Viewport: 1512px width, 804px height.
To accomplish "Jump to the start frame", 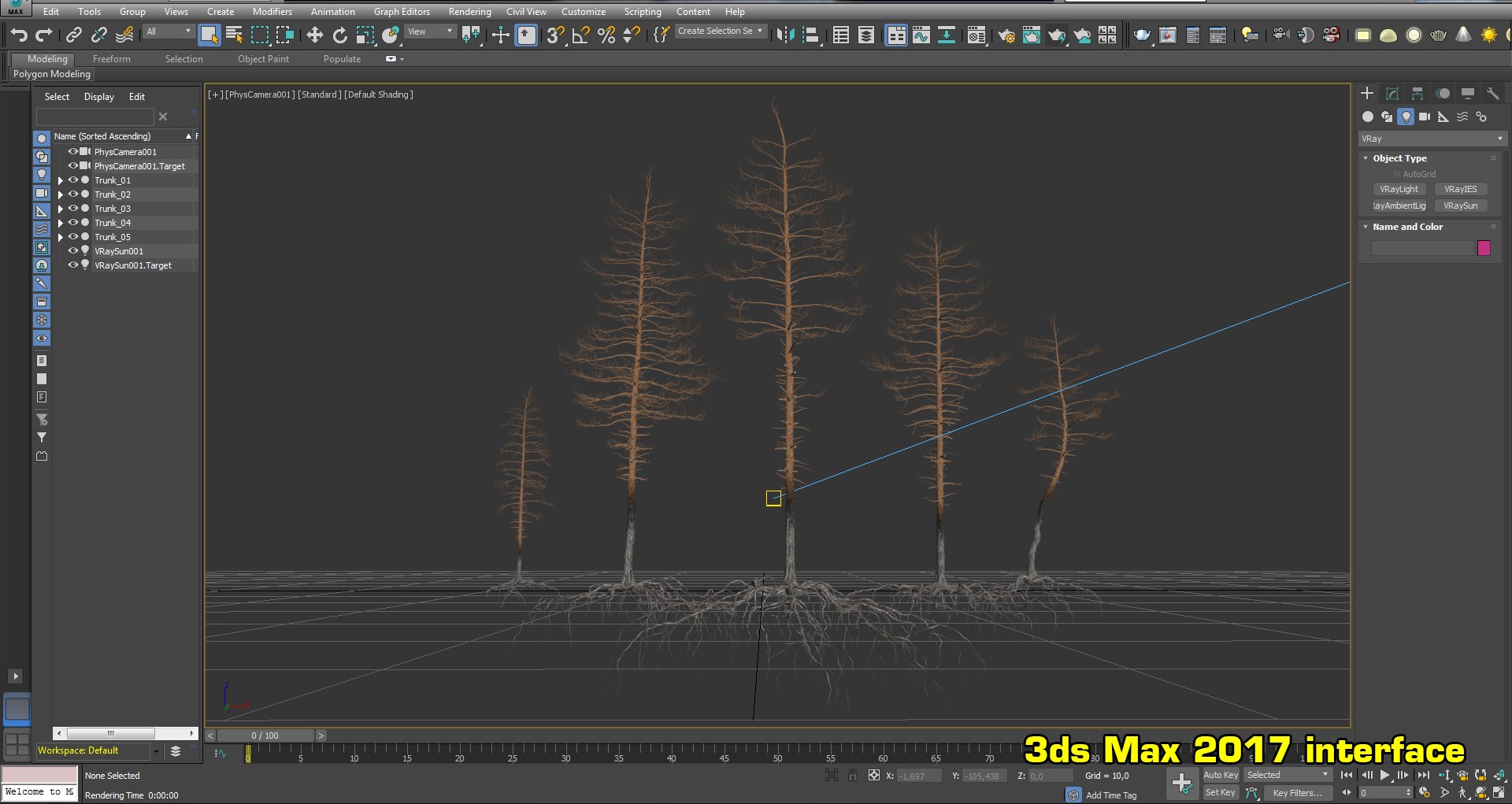I will pos(1347,776).
